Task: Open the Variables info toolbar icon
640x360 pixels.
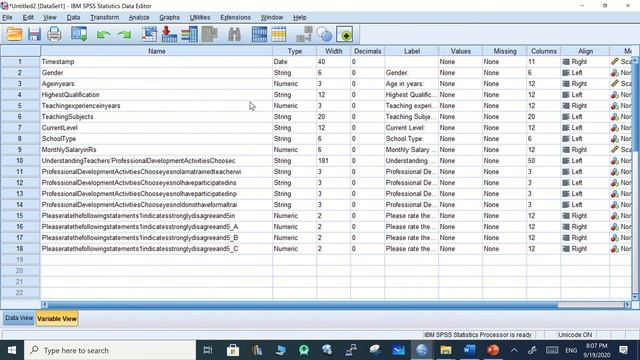Action: [x=189, y=34]
